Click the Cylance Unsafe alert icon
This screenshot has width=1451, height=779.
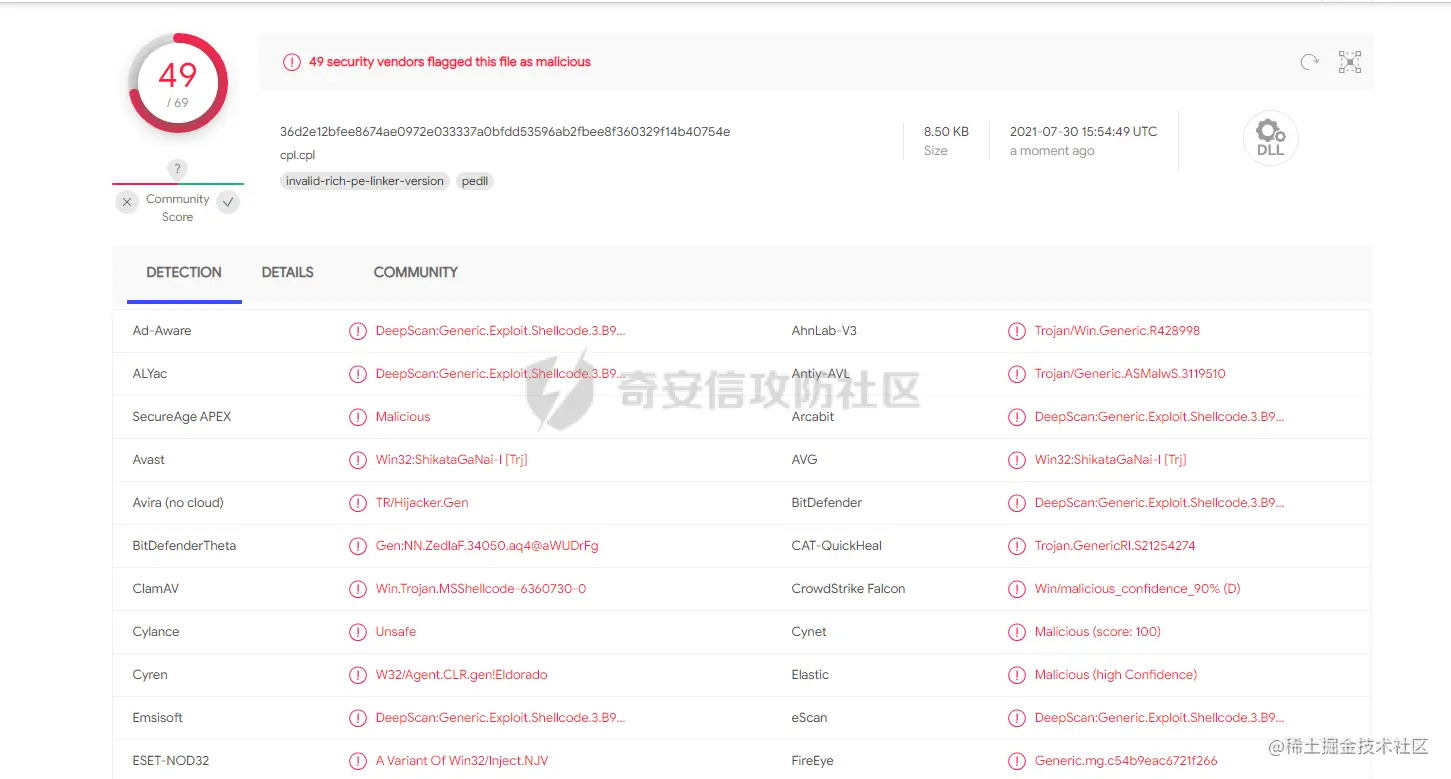pyautogui.click(x=358, y=632)
